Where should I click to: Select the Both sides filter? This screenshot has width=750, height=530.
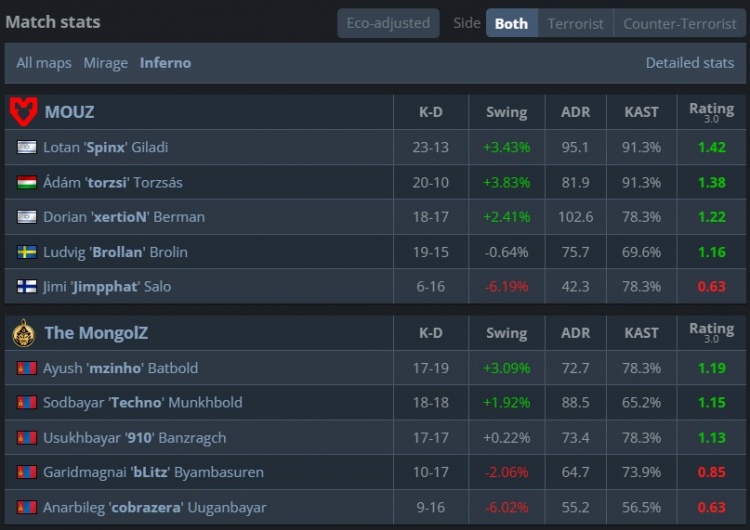[x=511, y=23]
